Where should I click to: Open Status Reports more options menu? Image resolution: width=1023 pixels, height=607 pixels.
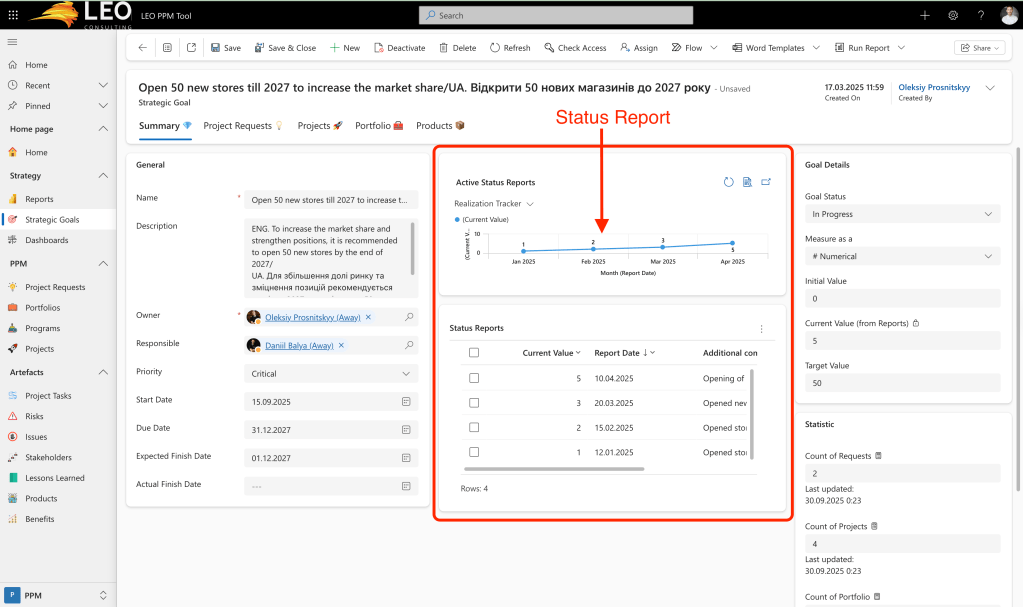(x=761, y=329)
